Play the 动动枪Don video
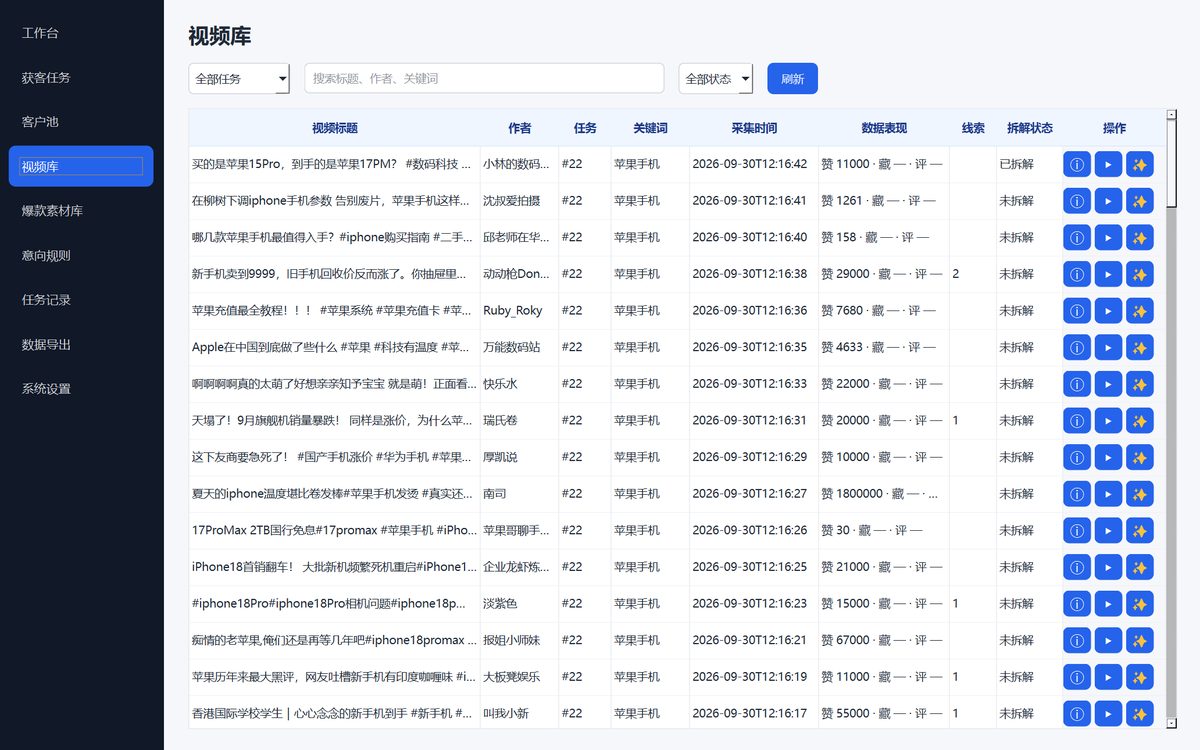Viewport: 1200px width, 750px height. (x=1108, y=274)
